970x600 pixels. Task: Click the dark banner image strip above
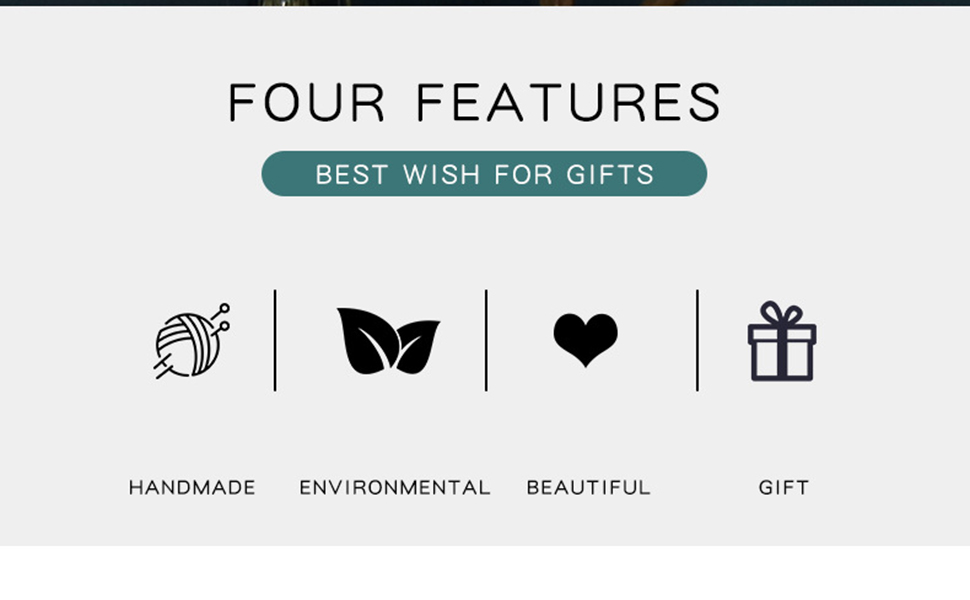485,2
